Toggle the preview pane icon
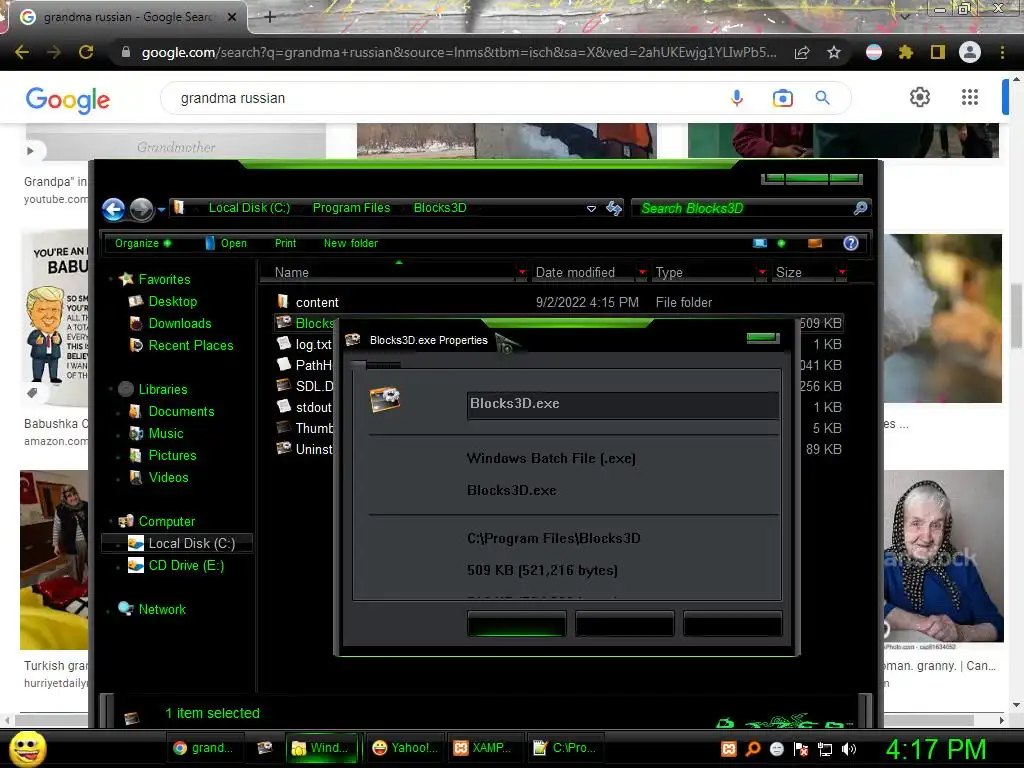 815,243
